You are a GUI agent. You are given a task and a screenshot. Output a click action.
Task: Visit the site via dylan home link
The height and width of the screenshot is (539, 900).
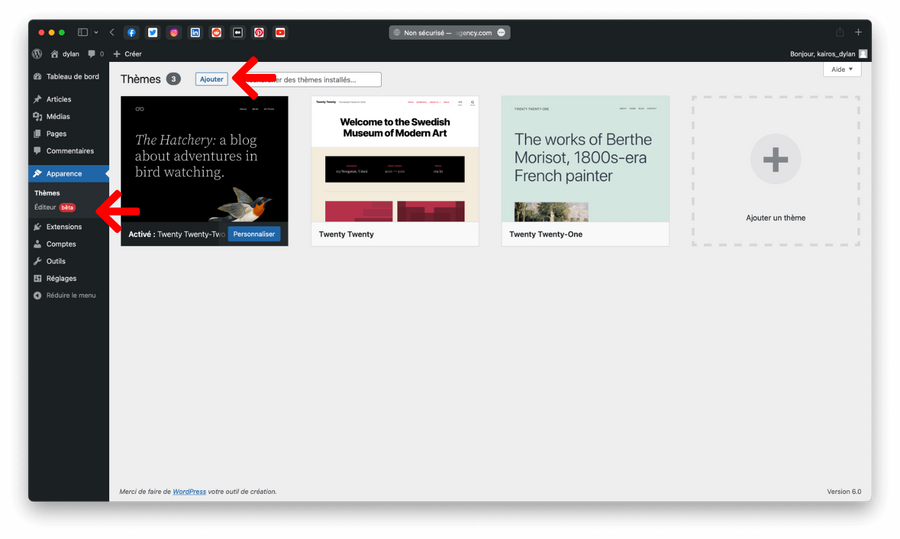tap(65, 54)
